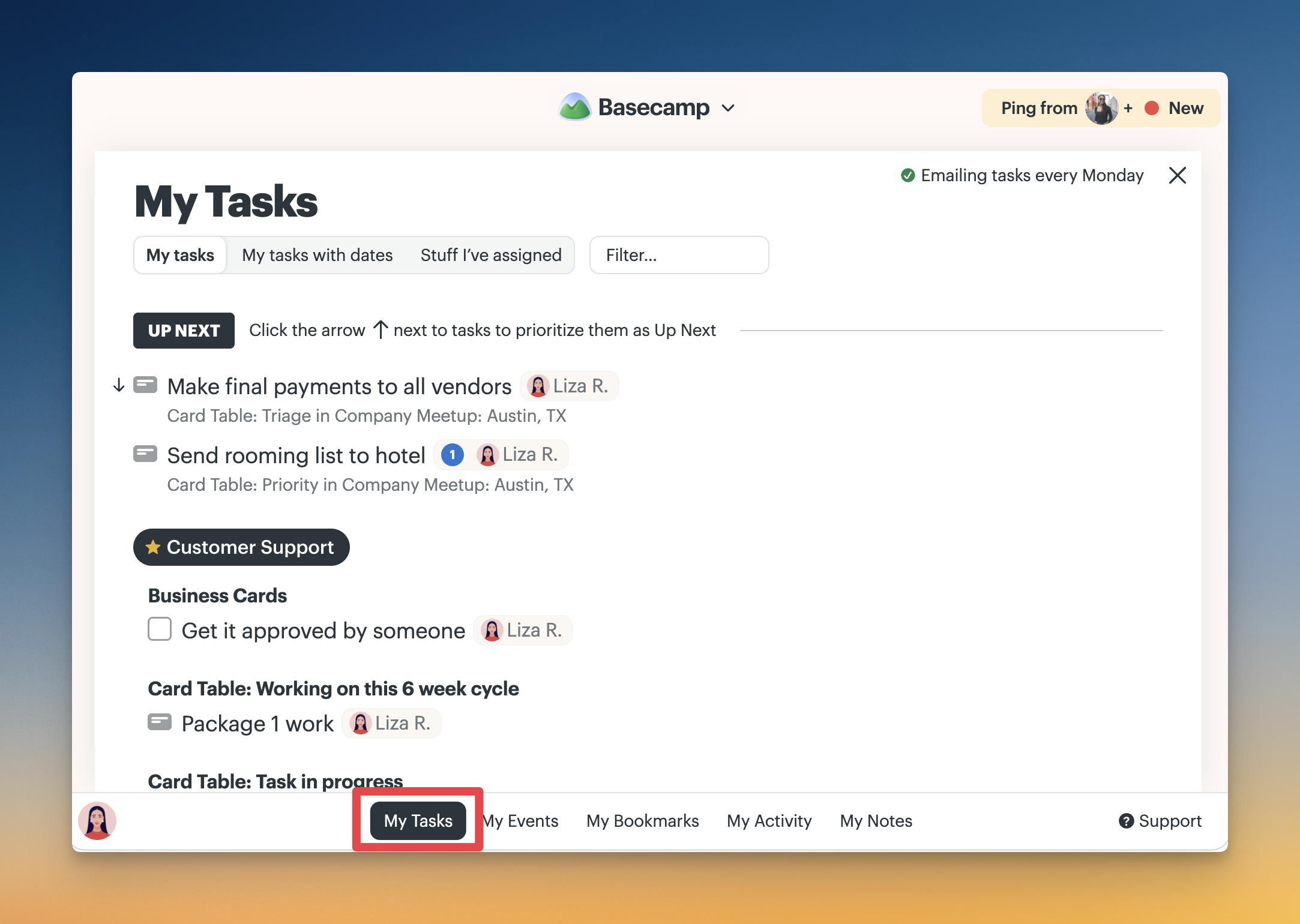Open Card Table: Priority in Company Meetup link
This screenshot has width=1300, height=924.
(370, 485)
